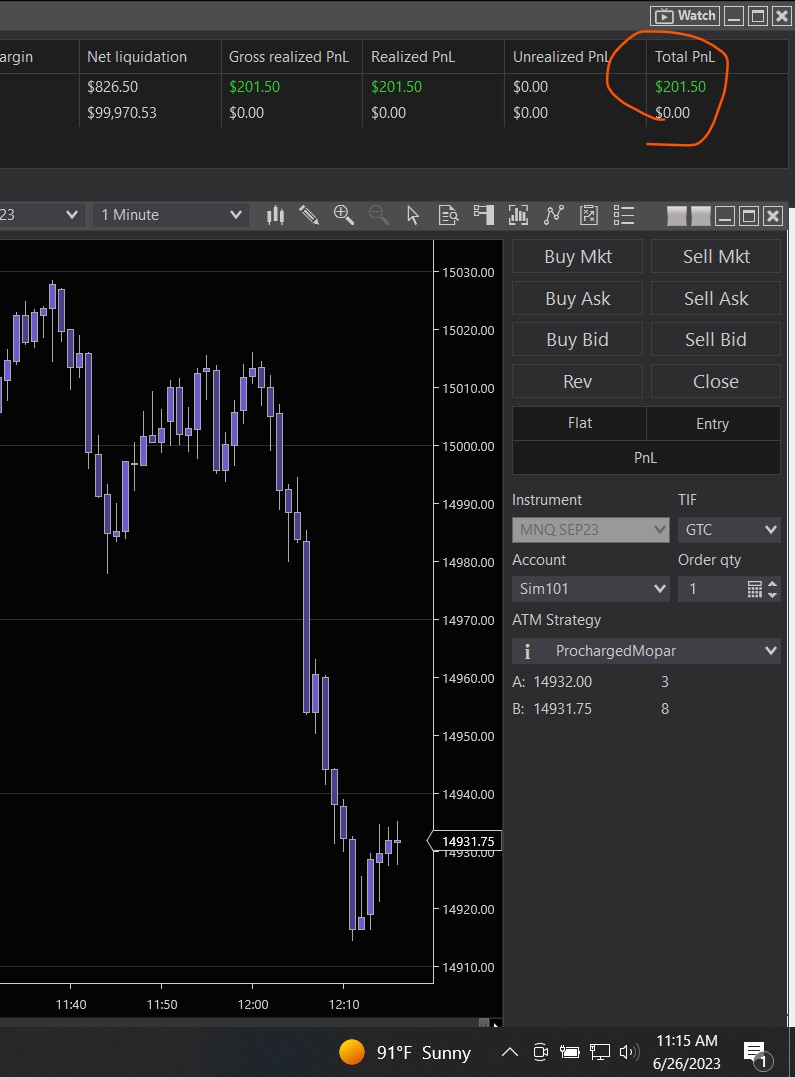Open the TIF dropdown showing GTC
The width and height of the screenshot is (795, 1077).
point(728,529)
